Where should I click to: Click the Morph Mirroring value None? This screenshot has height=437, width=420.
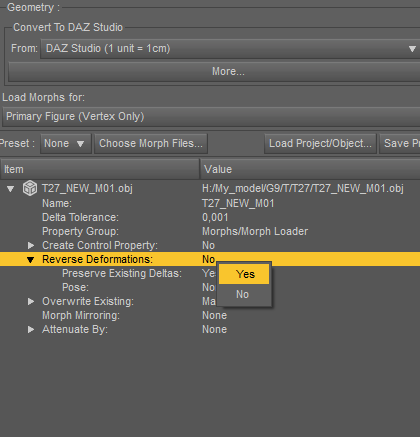coord(214,316)
